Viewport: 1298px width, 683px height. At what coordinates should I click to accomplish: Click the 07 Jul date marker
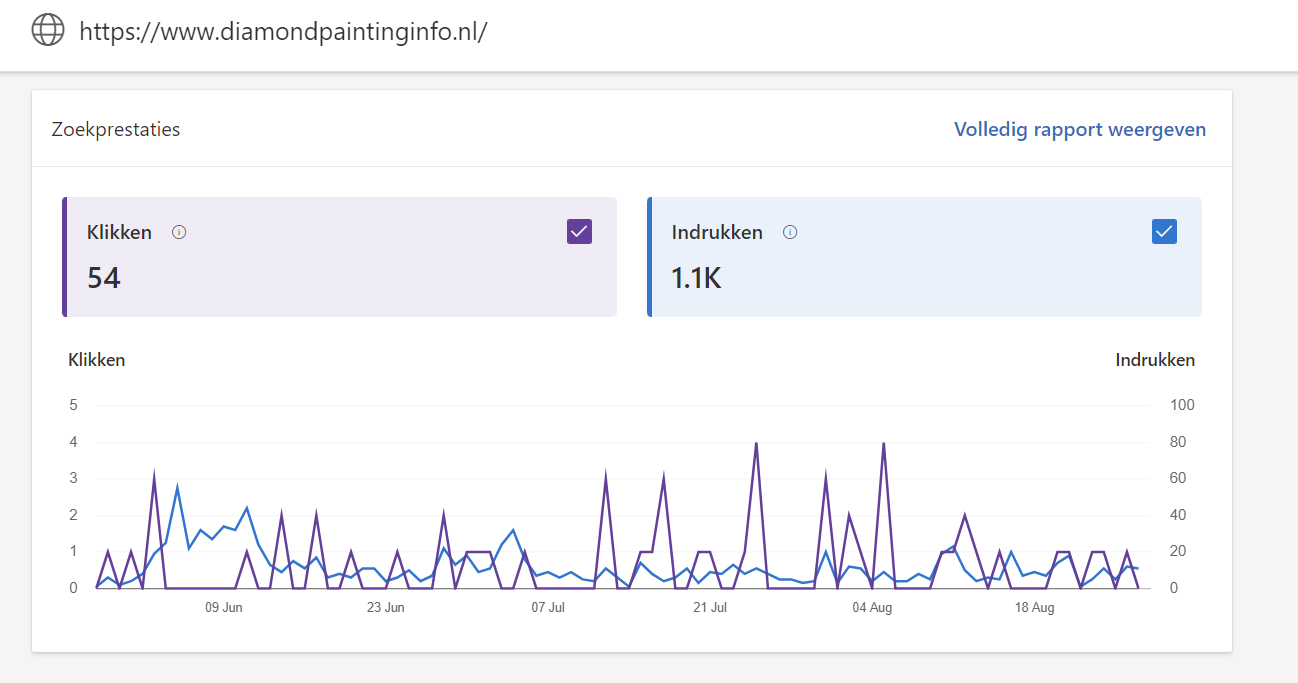(x=549, y=607)
